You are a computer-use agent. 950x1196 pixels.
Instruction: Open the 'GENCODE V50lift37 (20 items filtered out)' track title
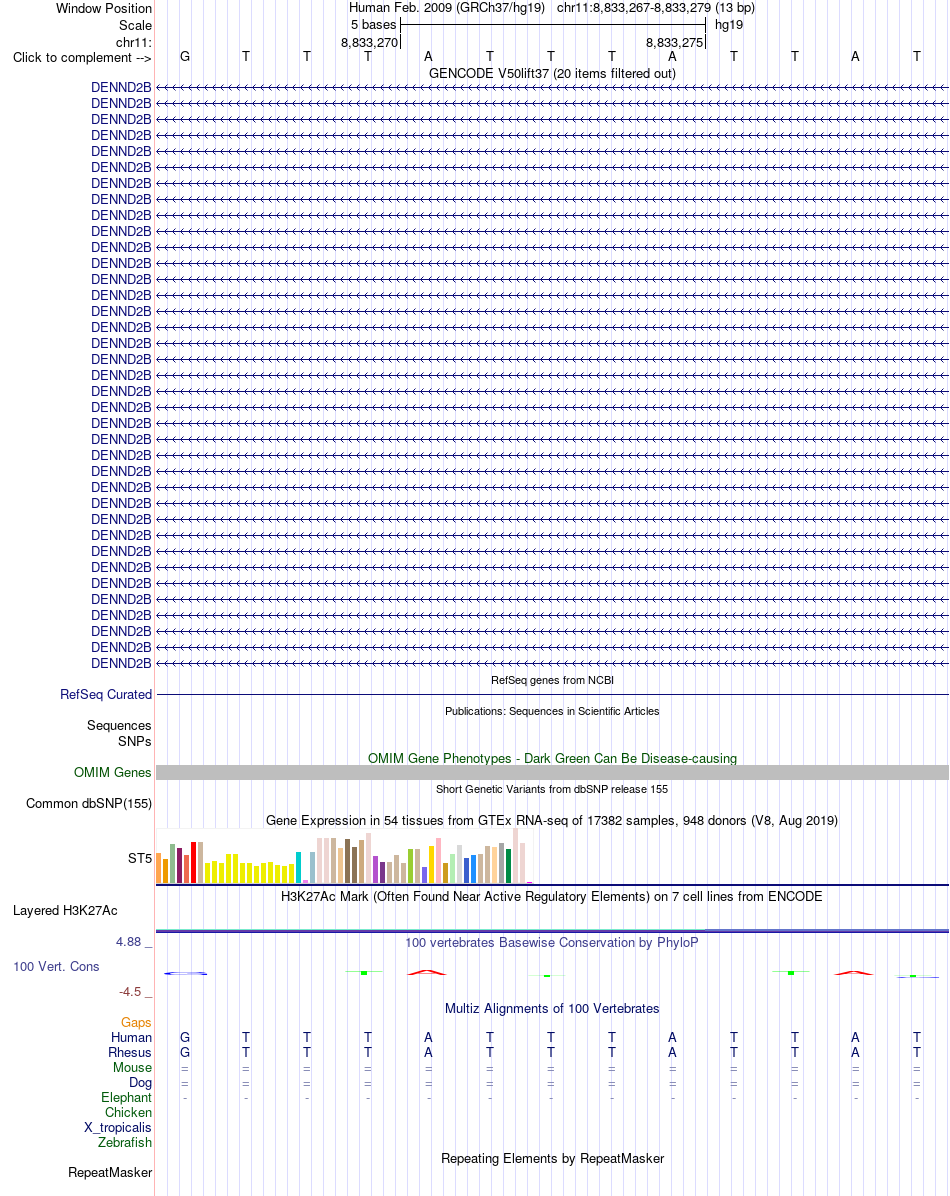(x=552, y=74)
